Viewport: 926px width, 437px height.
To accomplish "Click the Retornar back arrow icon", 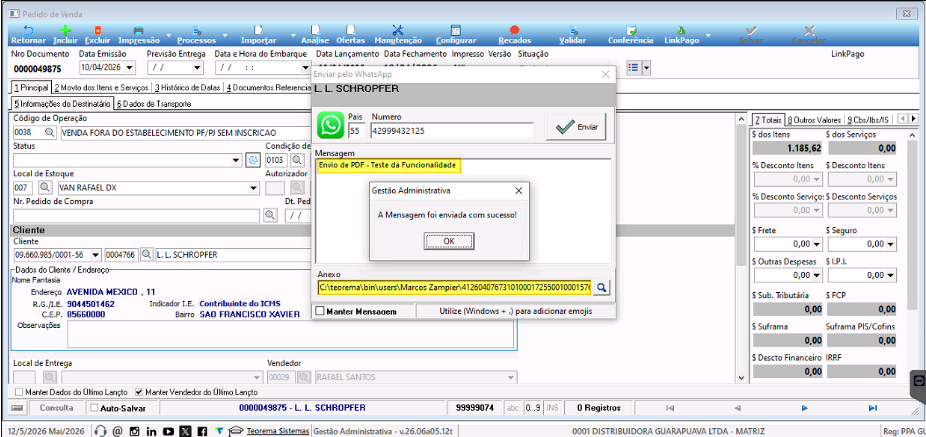I will point(28,30).
